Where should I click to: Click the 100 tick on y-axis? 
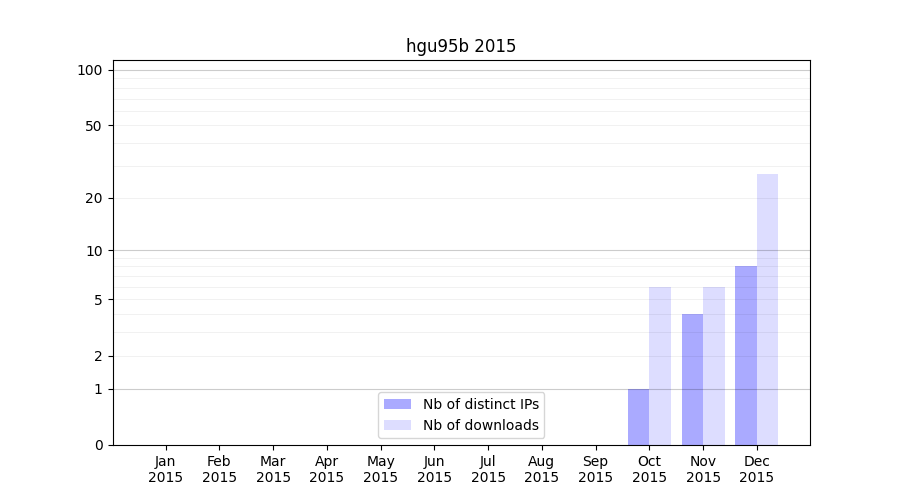coord(90,70)
